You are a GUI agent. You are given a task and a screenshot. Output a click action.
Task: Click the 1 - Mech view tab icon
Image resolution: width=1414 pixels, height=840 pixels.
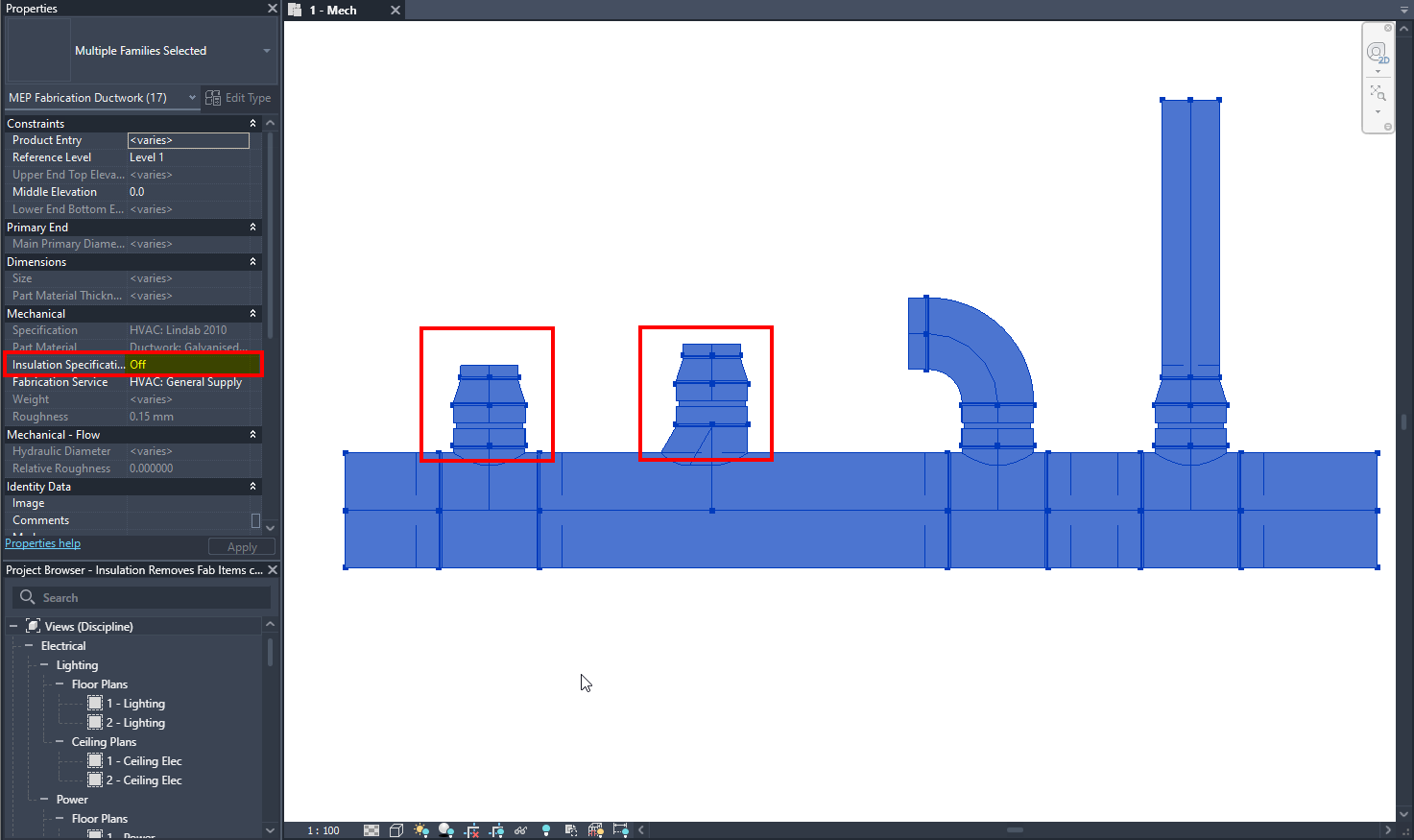pos(296,10)
